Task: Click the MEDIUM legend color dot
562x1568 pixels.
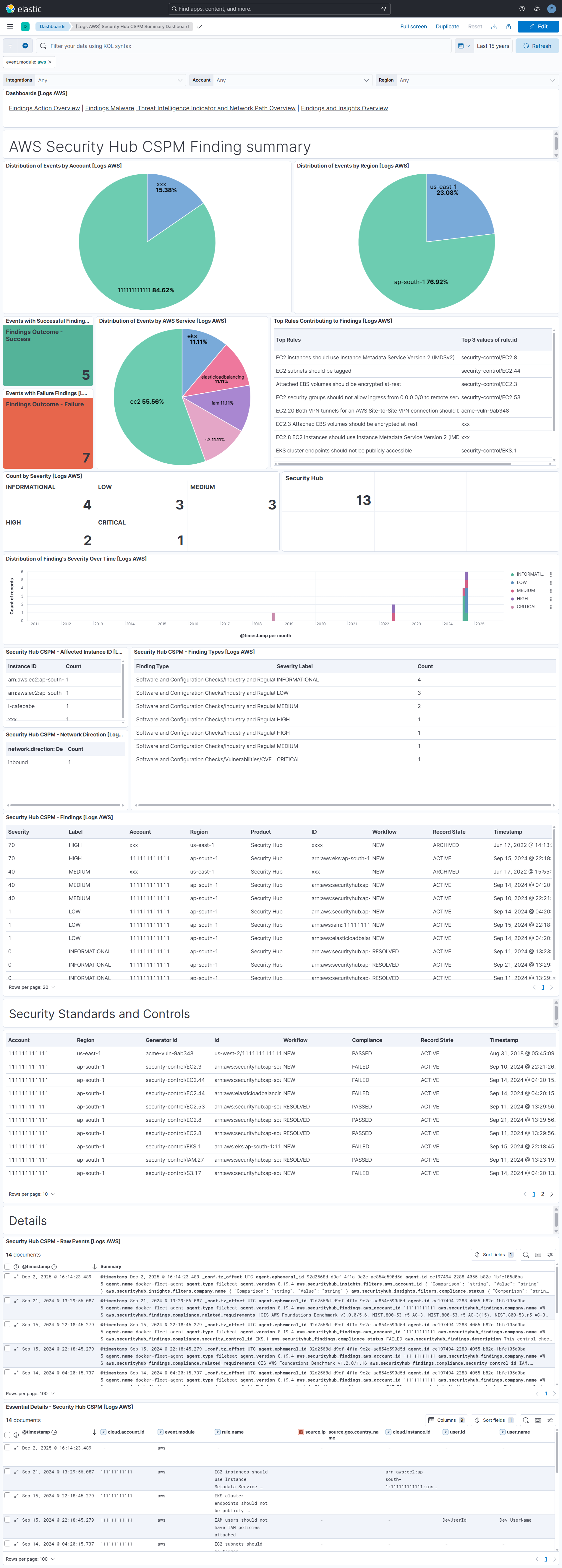Action: pyautogui.click(x=512, y=590)
